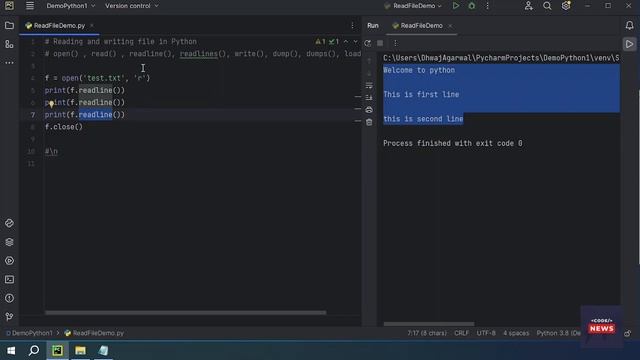Open Run panel more options
Viewport: 640px width, 360px height.
(395, 43)
